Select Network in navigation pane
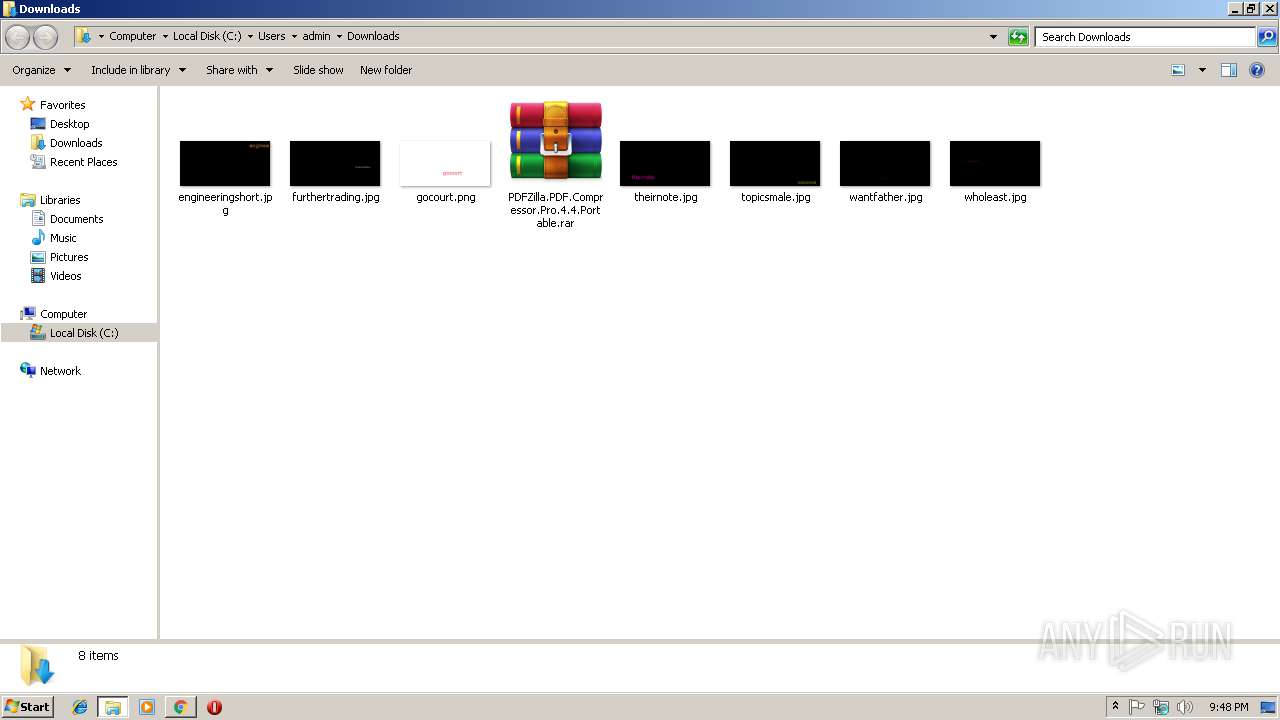 (x=60, y=371)
